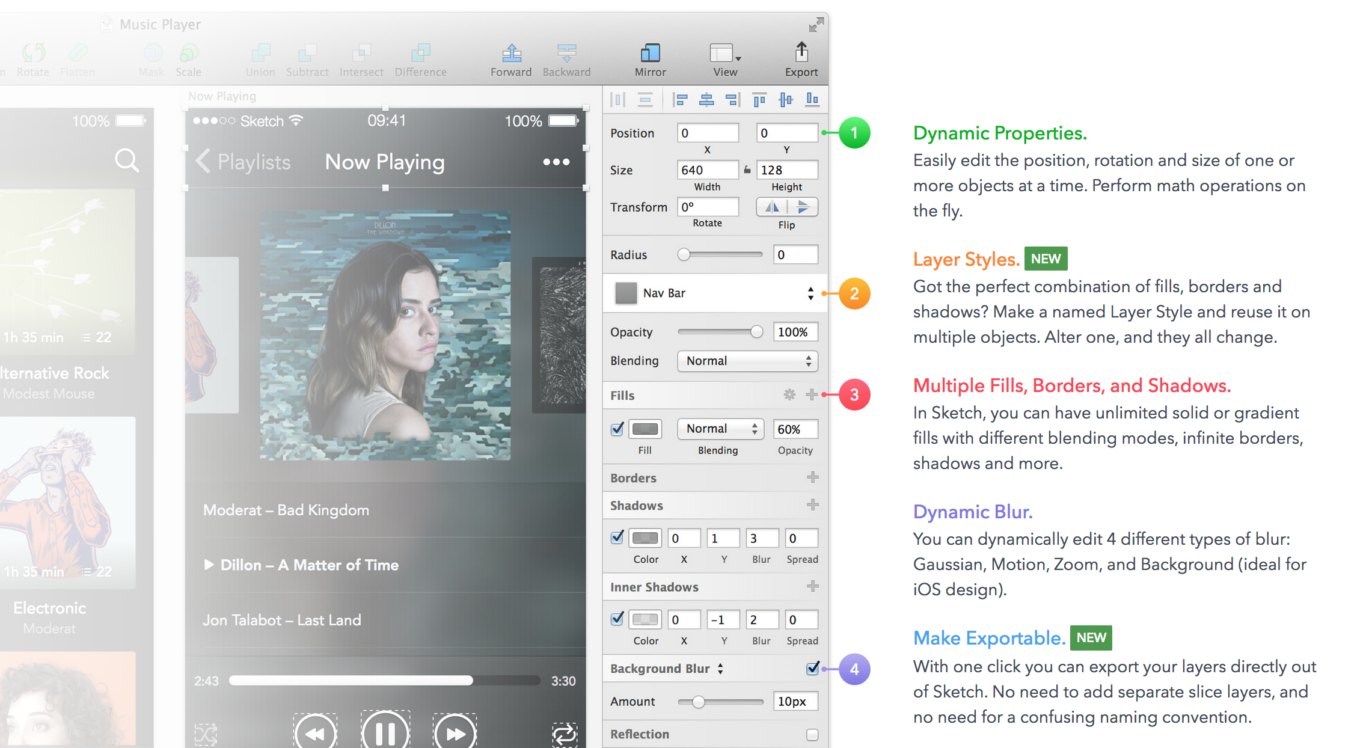Enable the Reflection checkbox
Viewport: 1366px width, 748px height.
coord(812,735)
